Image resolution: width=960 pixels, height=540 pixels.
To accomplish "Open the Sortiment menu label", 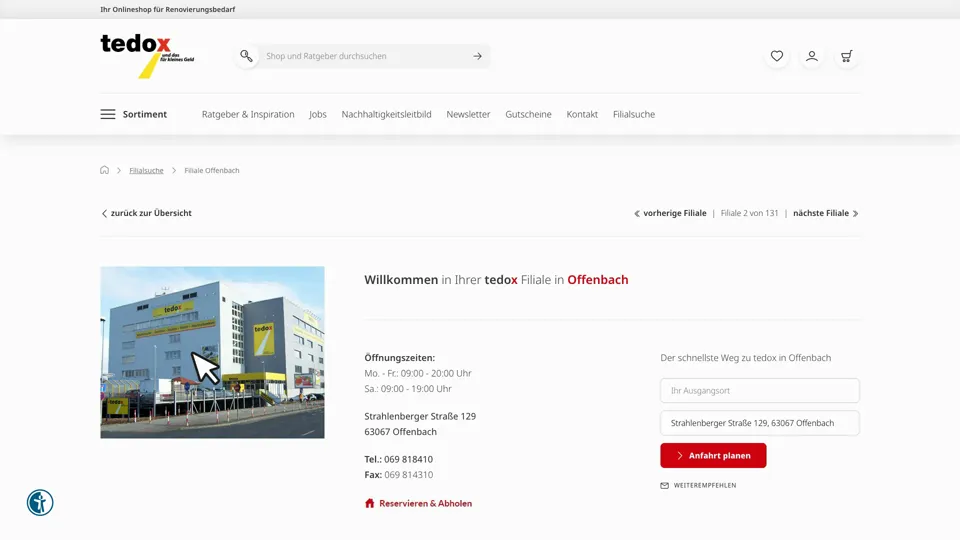I will (144, 114).
